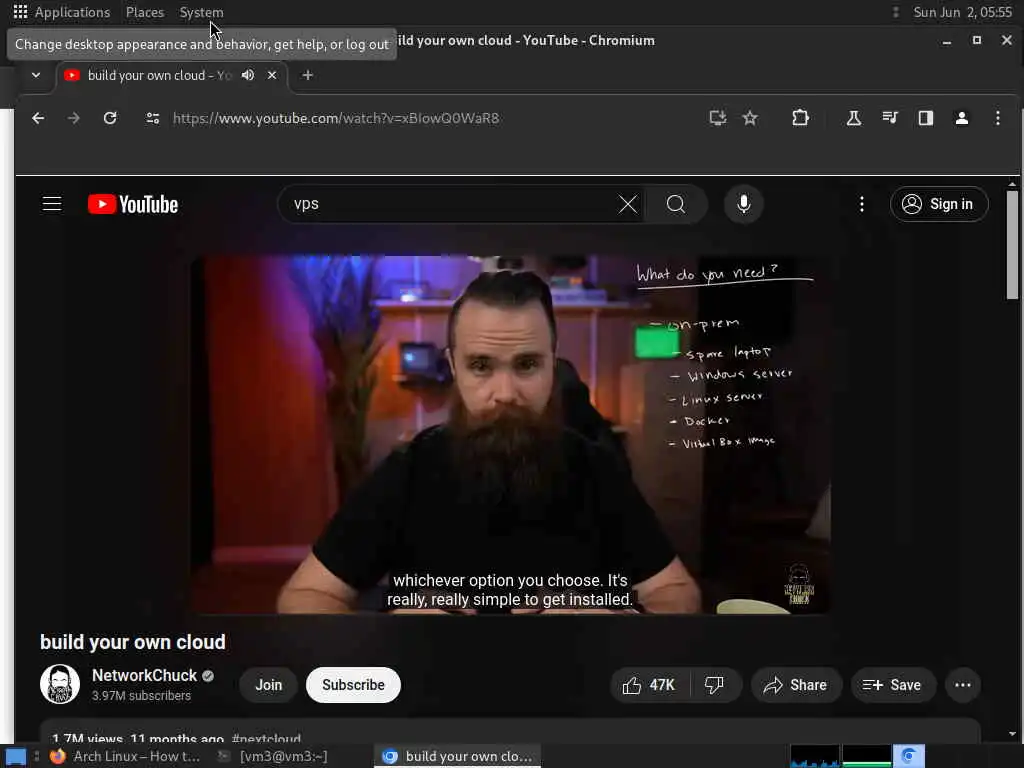Screen dimensions: 1024x768
Task: Close the YouTube browser tab
Action: pyautogui.click(x=272, y=75)
